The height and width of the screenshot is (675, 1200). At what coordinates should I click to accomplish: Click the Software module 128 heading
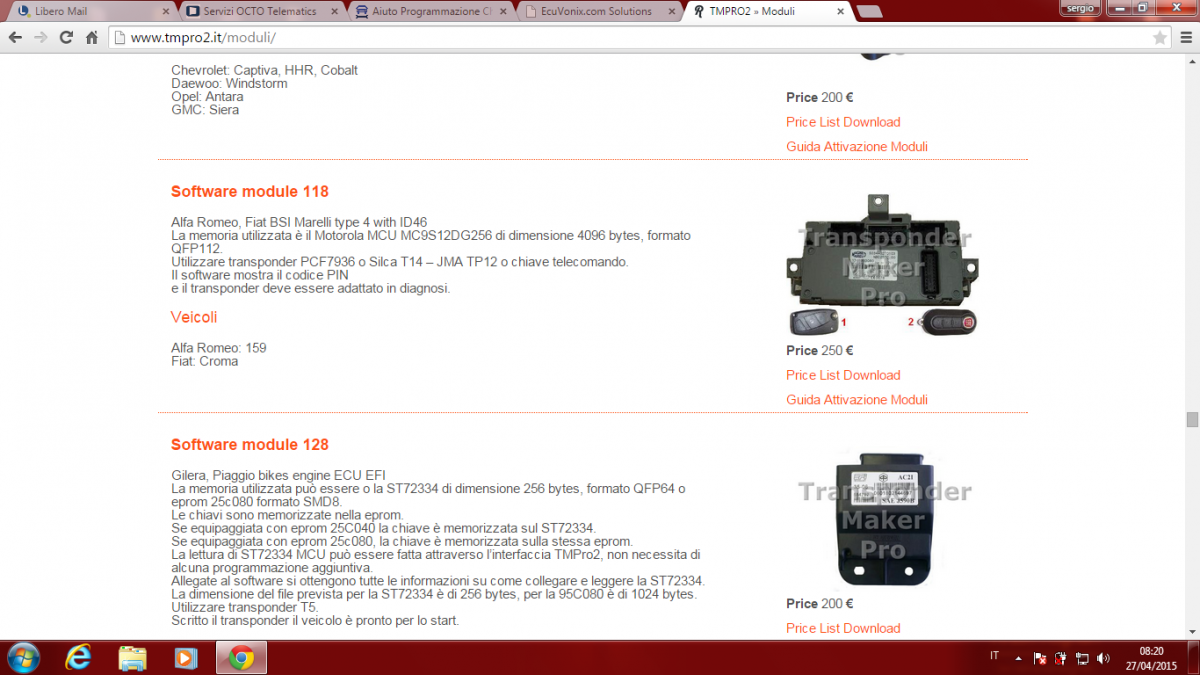[x=250, y=444]
